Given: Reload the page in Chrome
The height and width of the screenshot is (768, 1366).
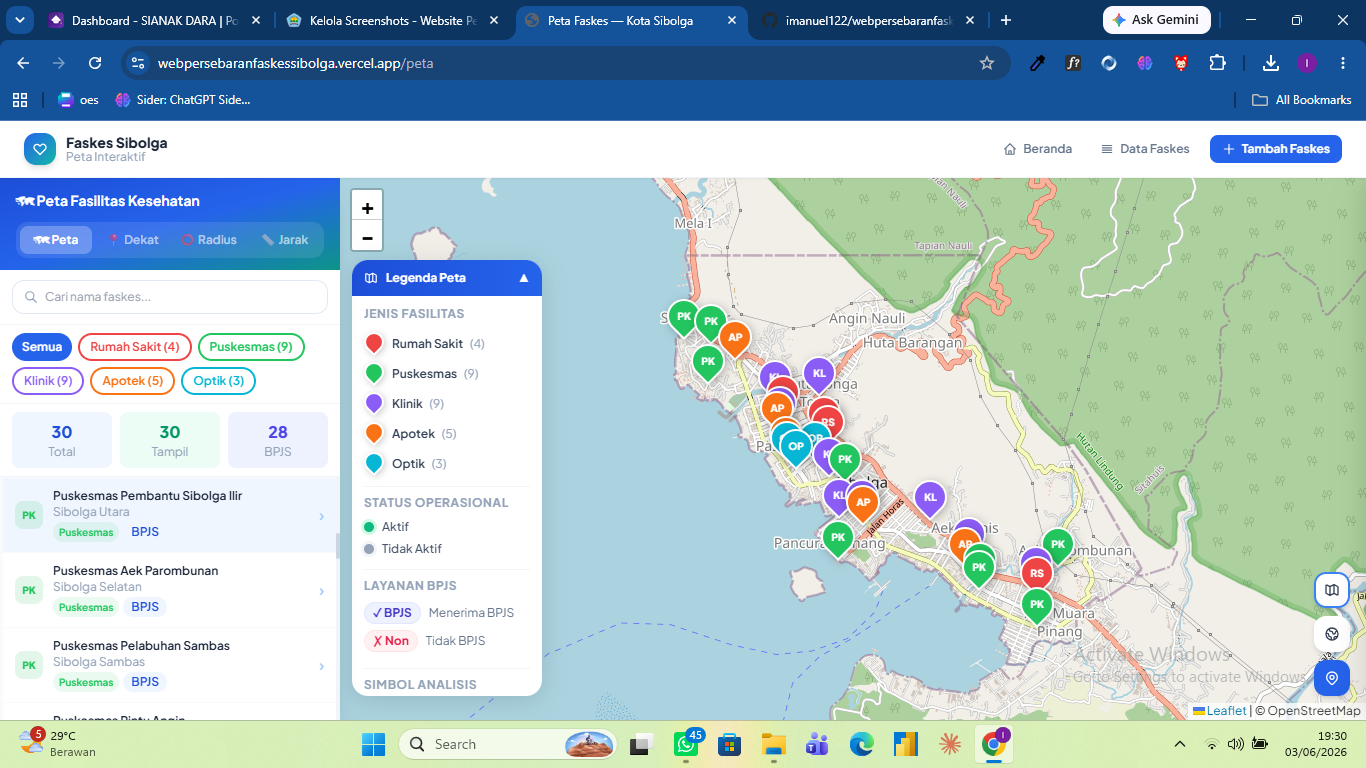Looking at the screenshot, I should (95, 63).
